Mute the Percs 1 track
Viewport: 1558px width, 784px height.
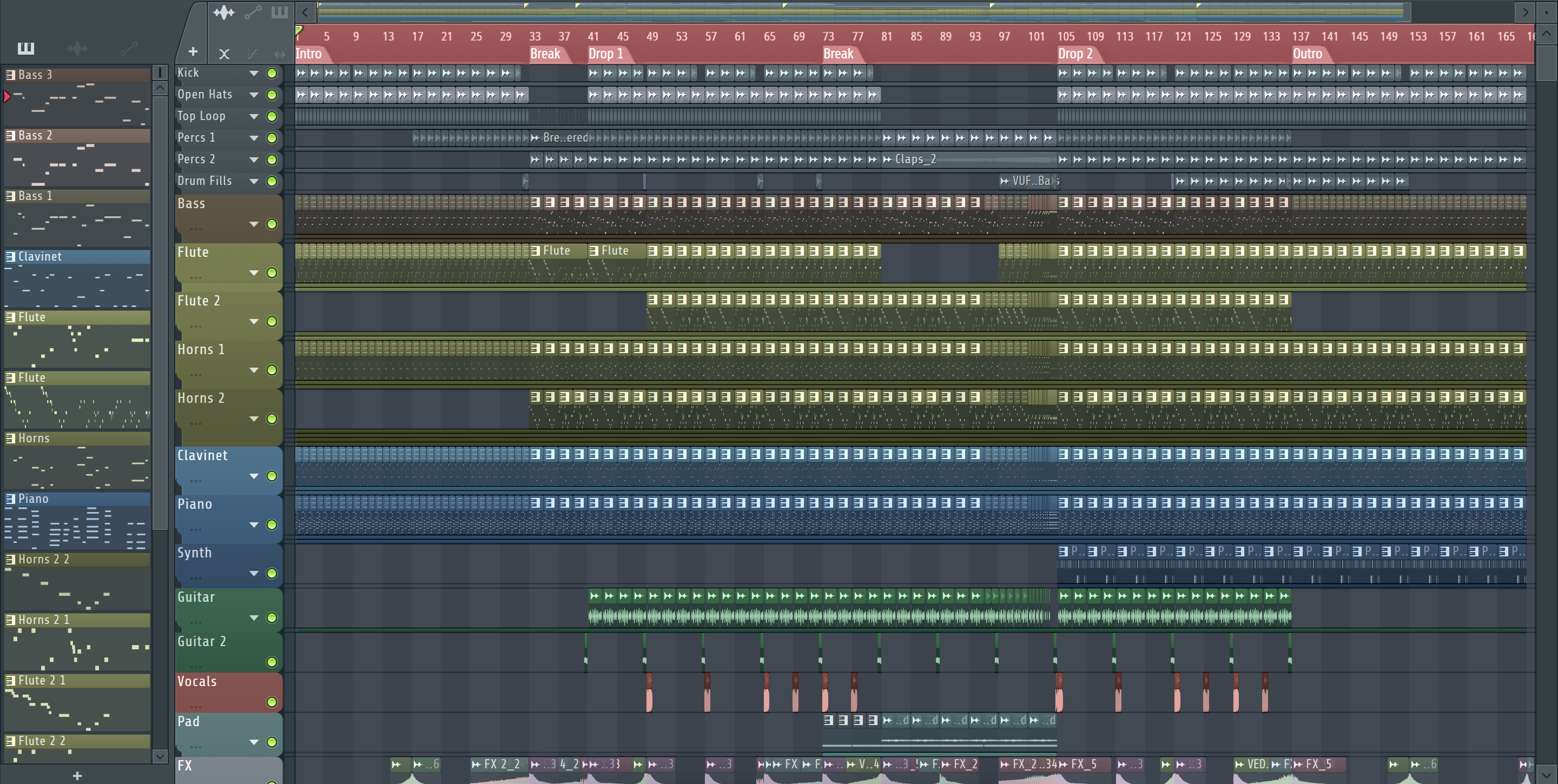tap(272, 138)
